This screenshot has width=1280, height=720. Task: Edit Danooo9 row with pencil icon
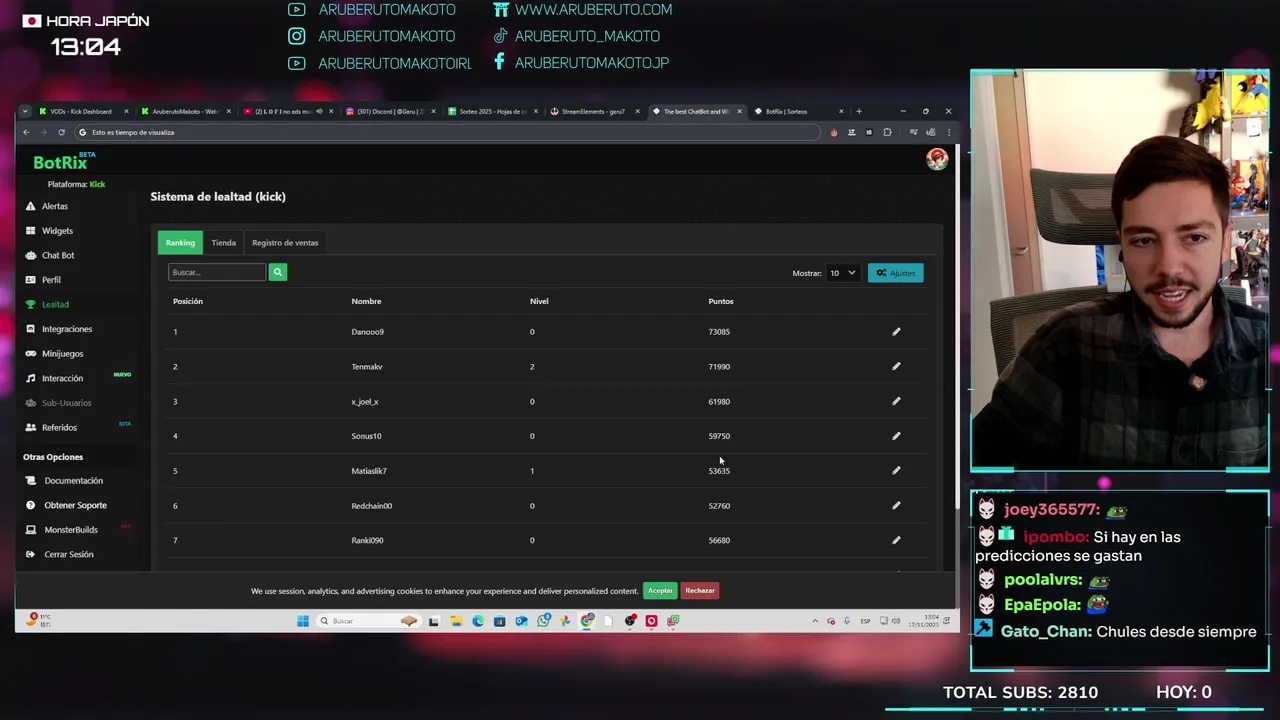(896, 331)
